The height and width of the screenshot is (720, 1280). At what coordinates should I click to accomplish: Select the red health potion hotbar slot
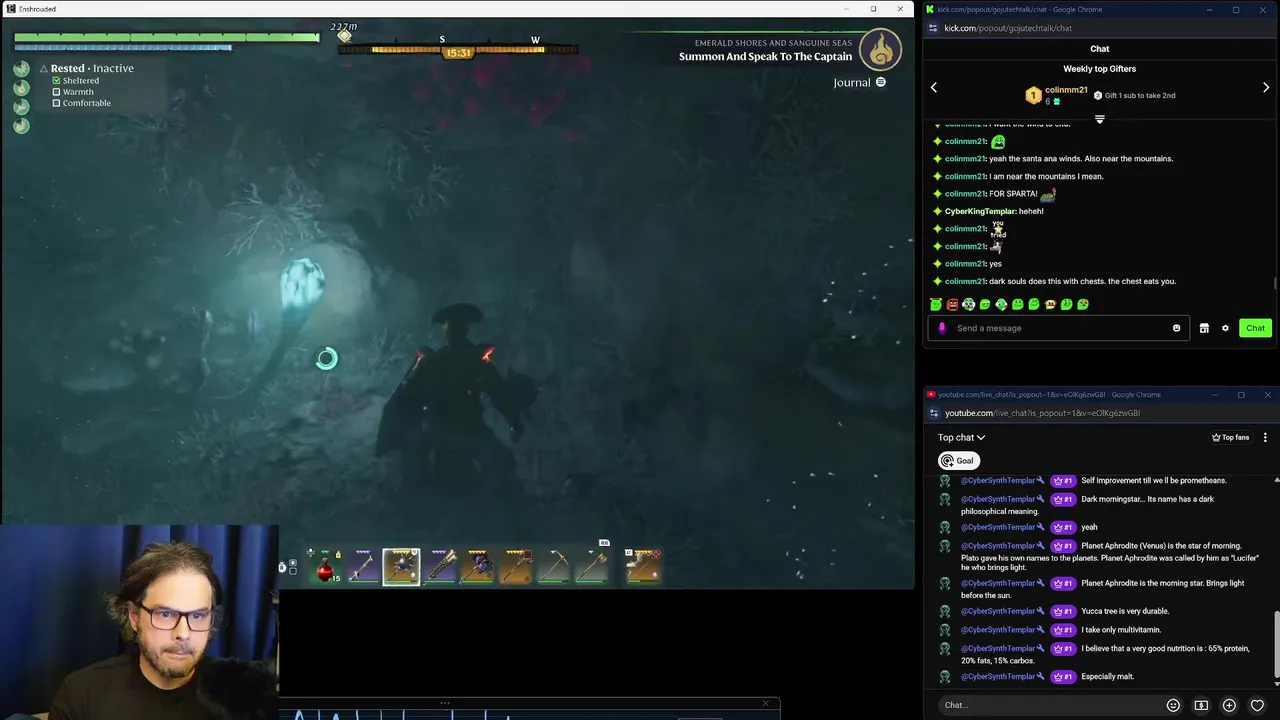tap(325, 567)
